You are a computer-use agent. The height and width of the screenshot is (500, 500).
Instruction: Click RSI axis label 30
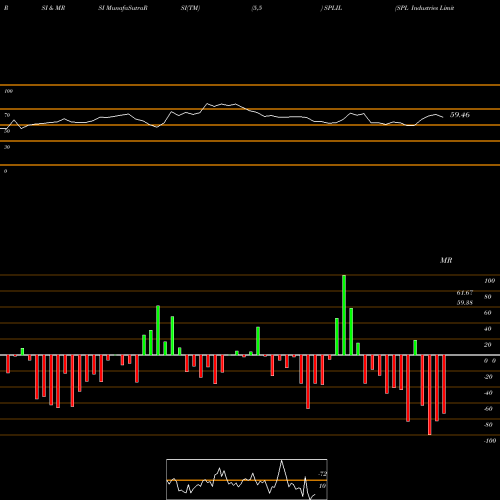coord(7,147)
